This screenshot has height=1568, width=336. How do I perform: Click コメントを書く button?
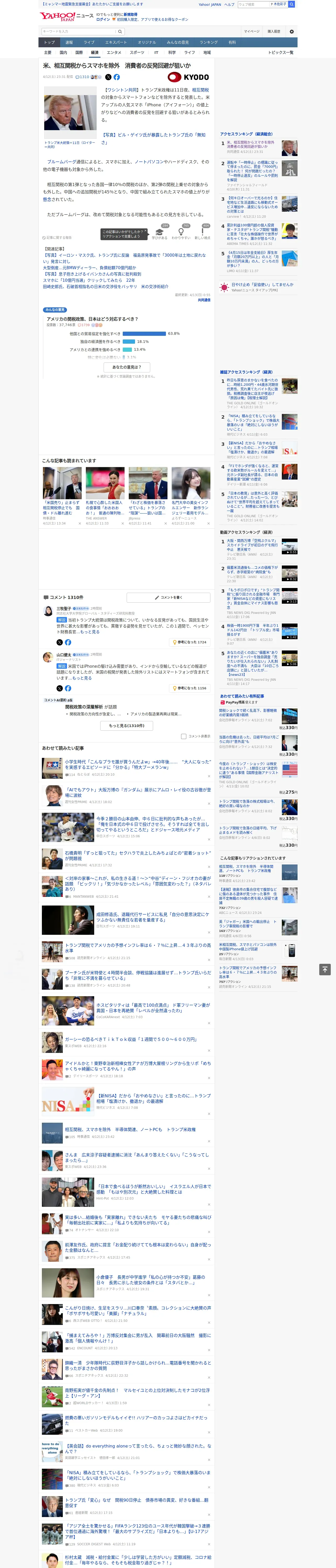(x=168, y=597)
